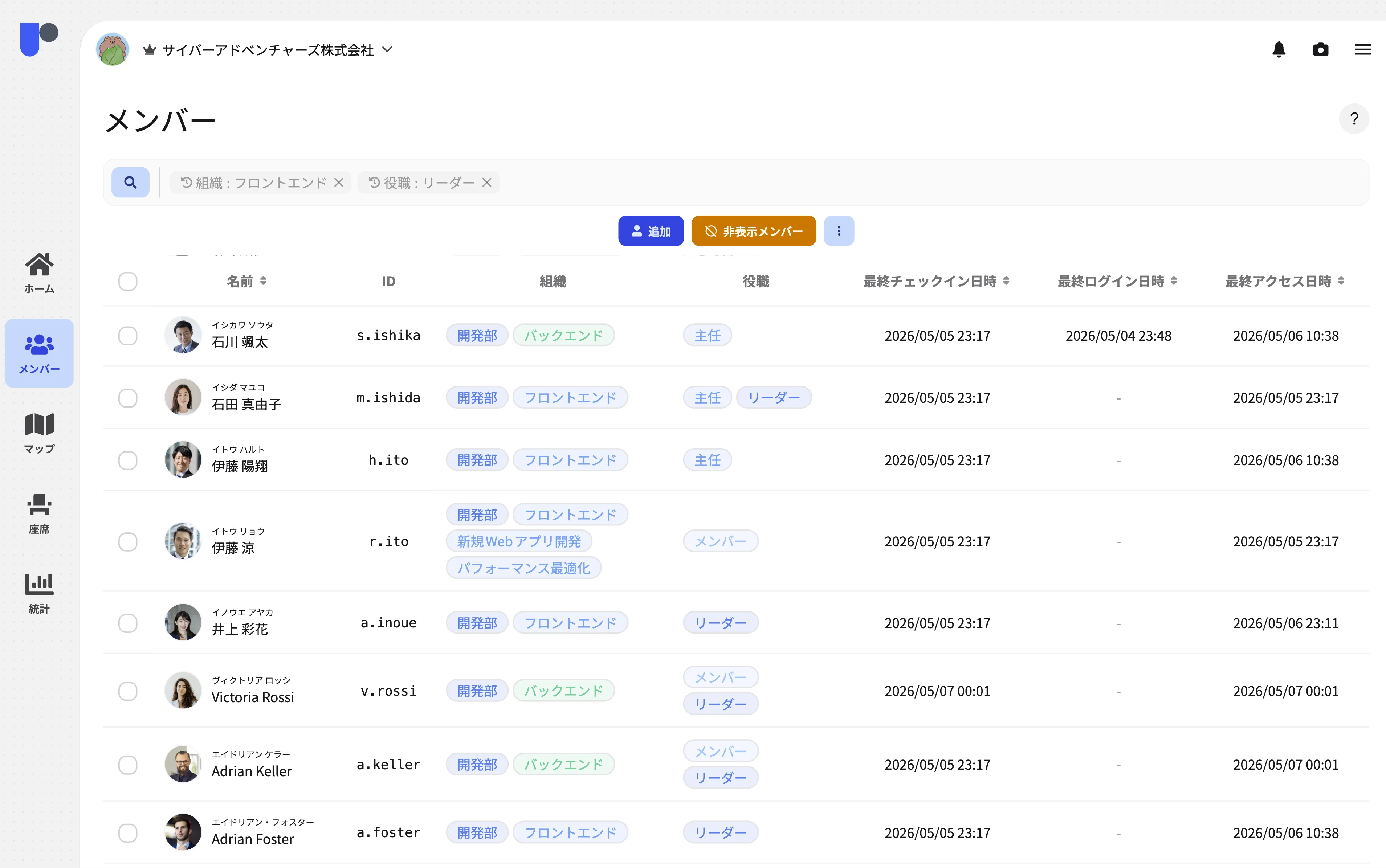The height and width of the screenshot is (868, 1386).
Task: Click 伊藤 涼's profile photo
Action: point(183,541)
